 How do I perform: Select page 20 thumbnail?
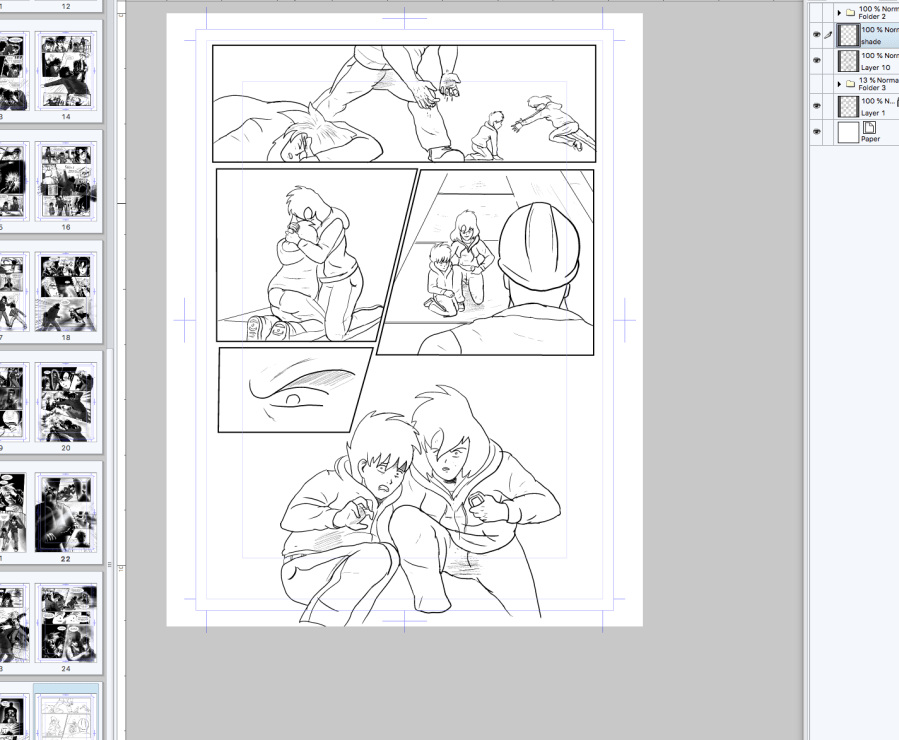66,401
